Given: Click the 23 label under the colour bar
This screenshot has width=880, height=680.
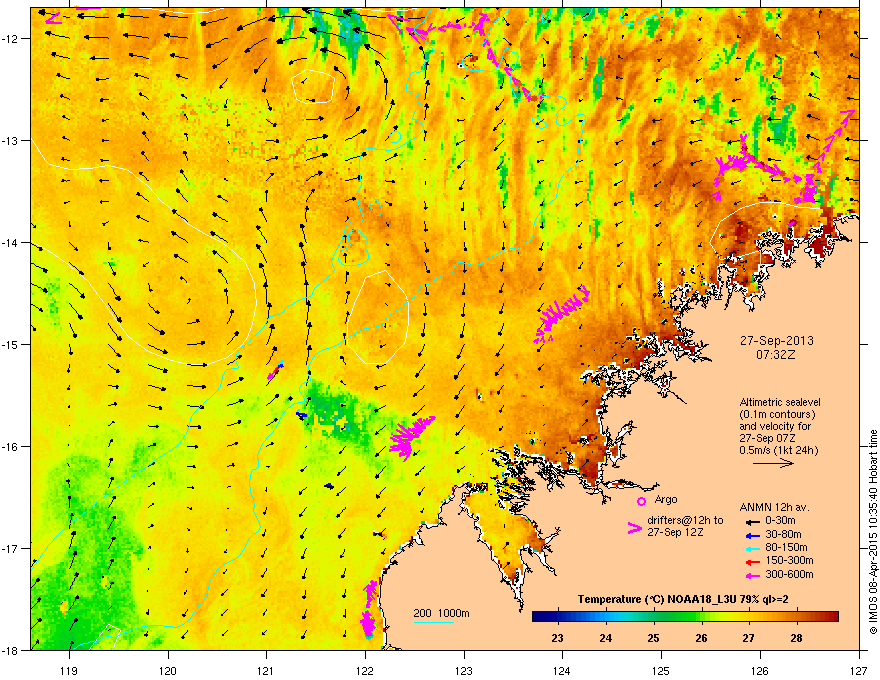Looking at the screenshot, I should [557, 638].
